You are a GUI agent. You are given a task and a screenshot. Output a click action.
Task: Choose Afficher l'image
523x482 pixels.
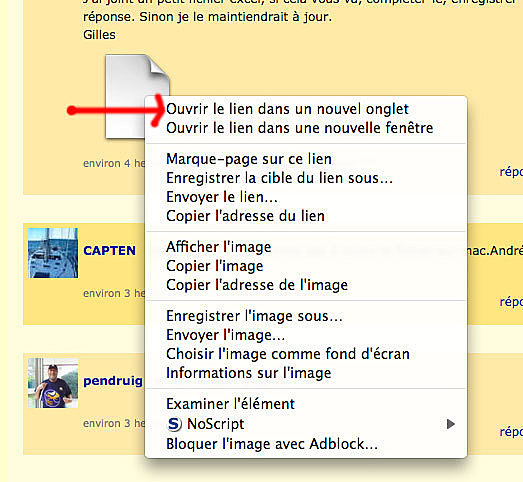pos(306,247)
